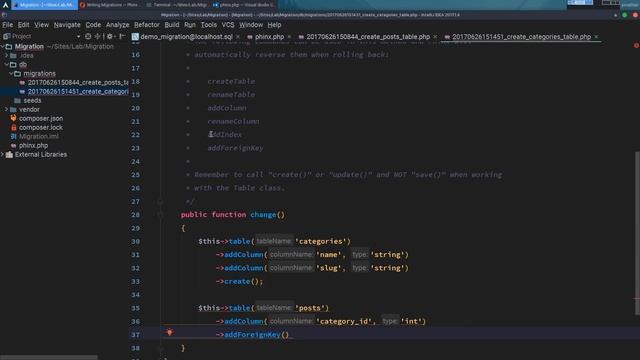
Task: Expand the .idea folder
Action: click(x=7, y=56)
